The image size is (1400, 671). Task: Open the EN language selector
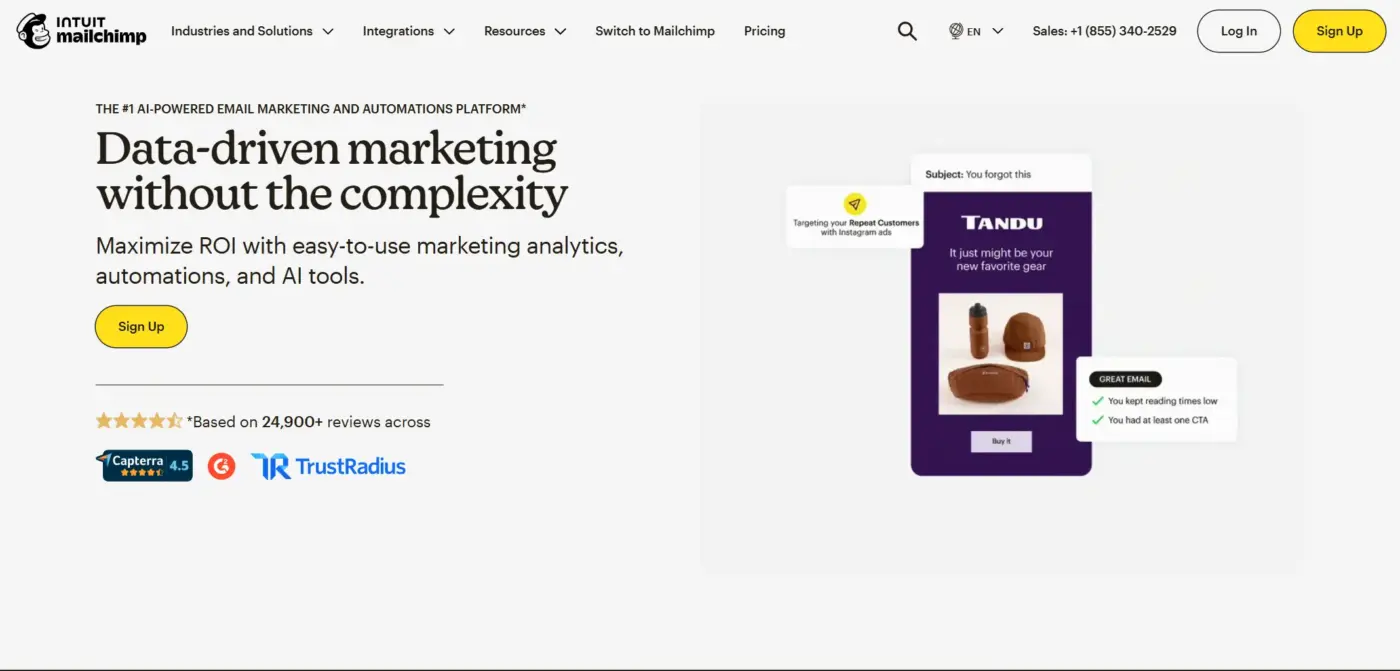click(x=976, y=31)
